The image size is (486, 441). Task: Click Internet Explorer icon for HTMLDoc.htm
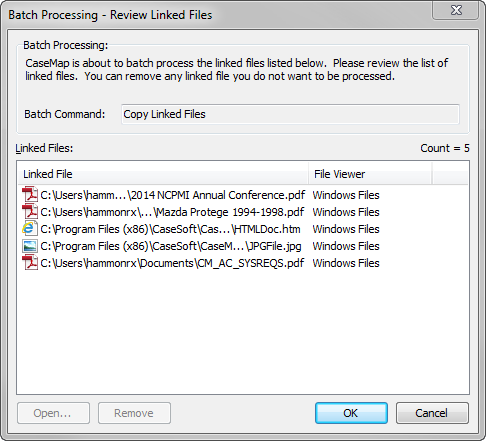point(30,229)
